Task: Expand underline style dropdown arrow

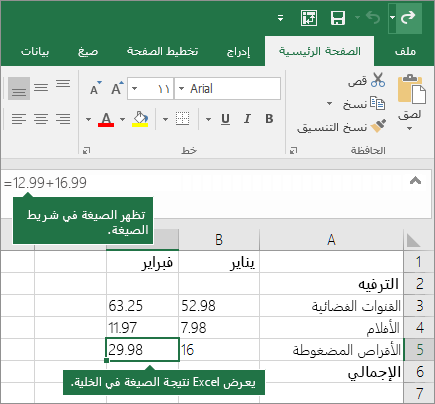Action: click(x=209, y=119)
